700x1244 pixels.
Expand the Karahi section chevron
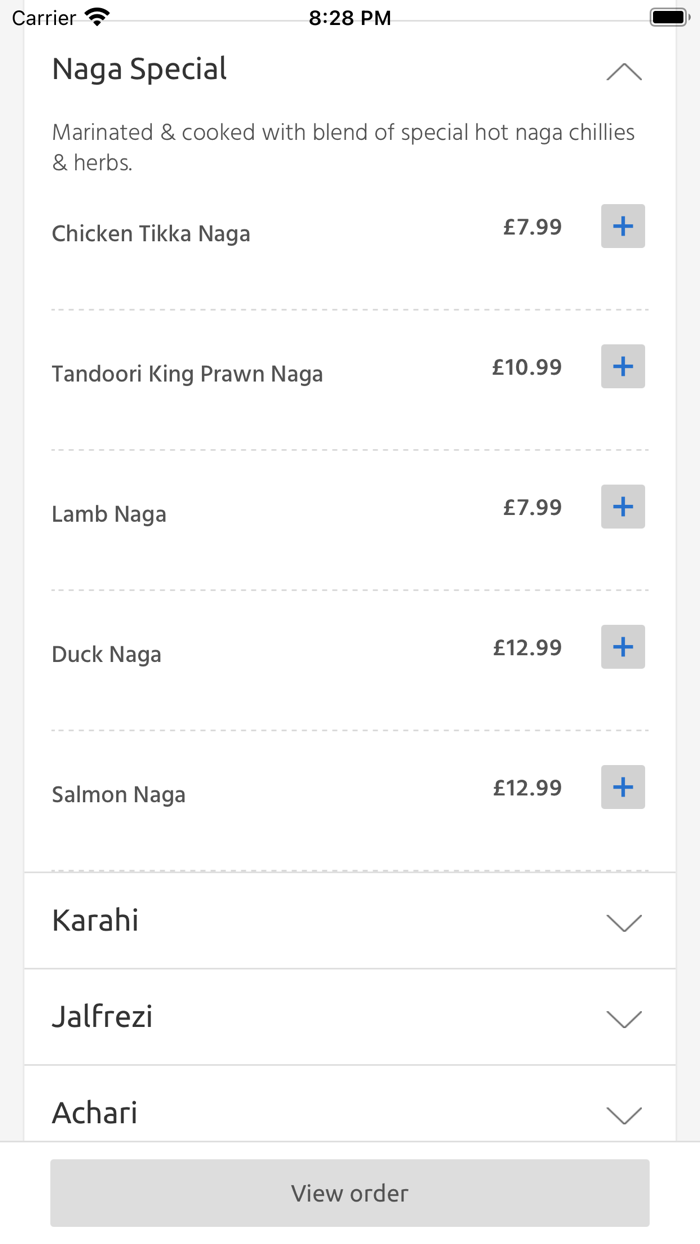tap(624, 922)
